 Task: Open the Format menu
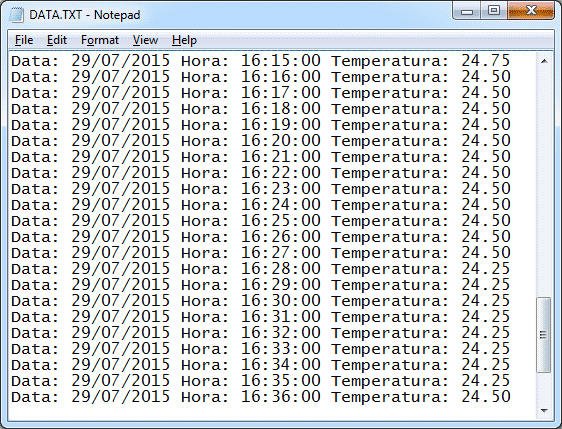100,40
